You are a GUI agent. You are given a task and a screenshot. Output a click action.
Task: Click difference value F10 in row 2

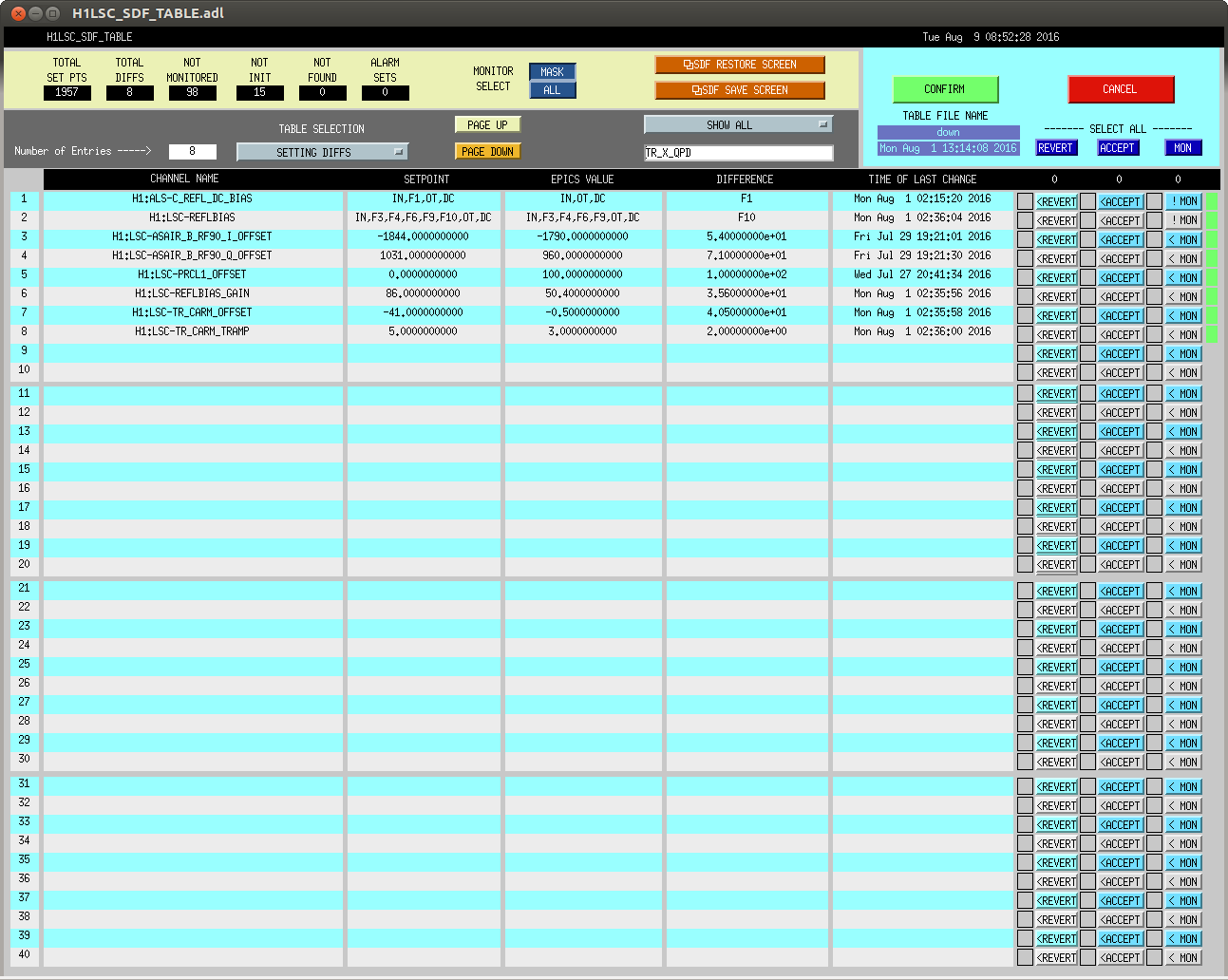pos(746,217)
